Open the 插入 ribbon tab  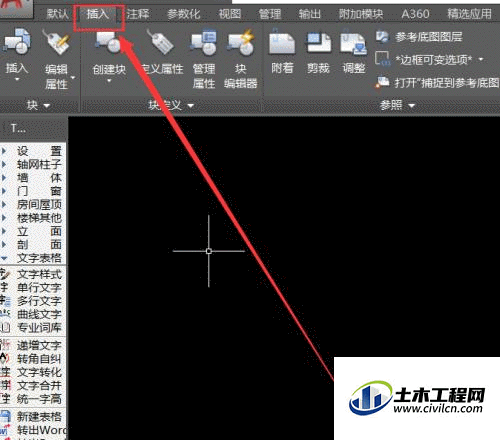(x=97, y=14)
